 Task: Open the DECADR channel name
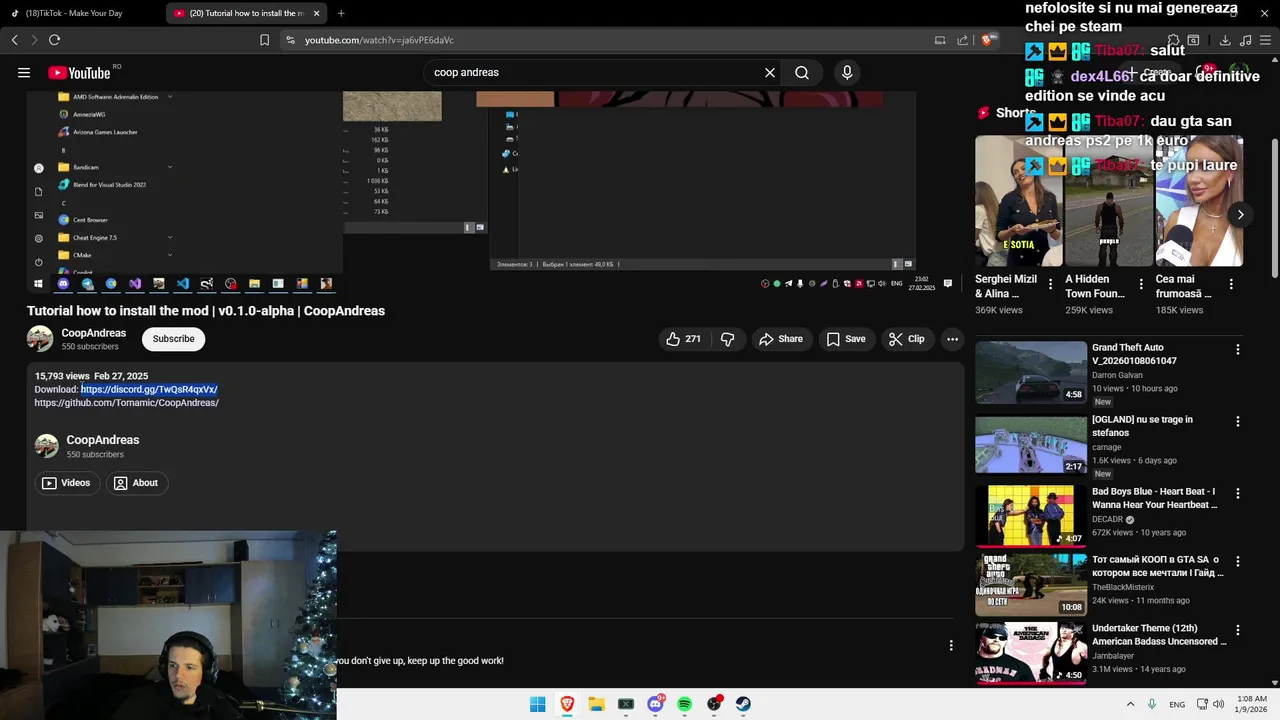click(x=1107, y=520)
